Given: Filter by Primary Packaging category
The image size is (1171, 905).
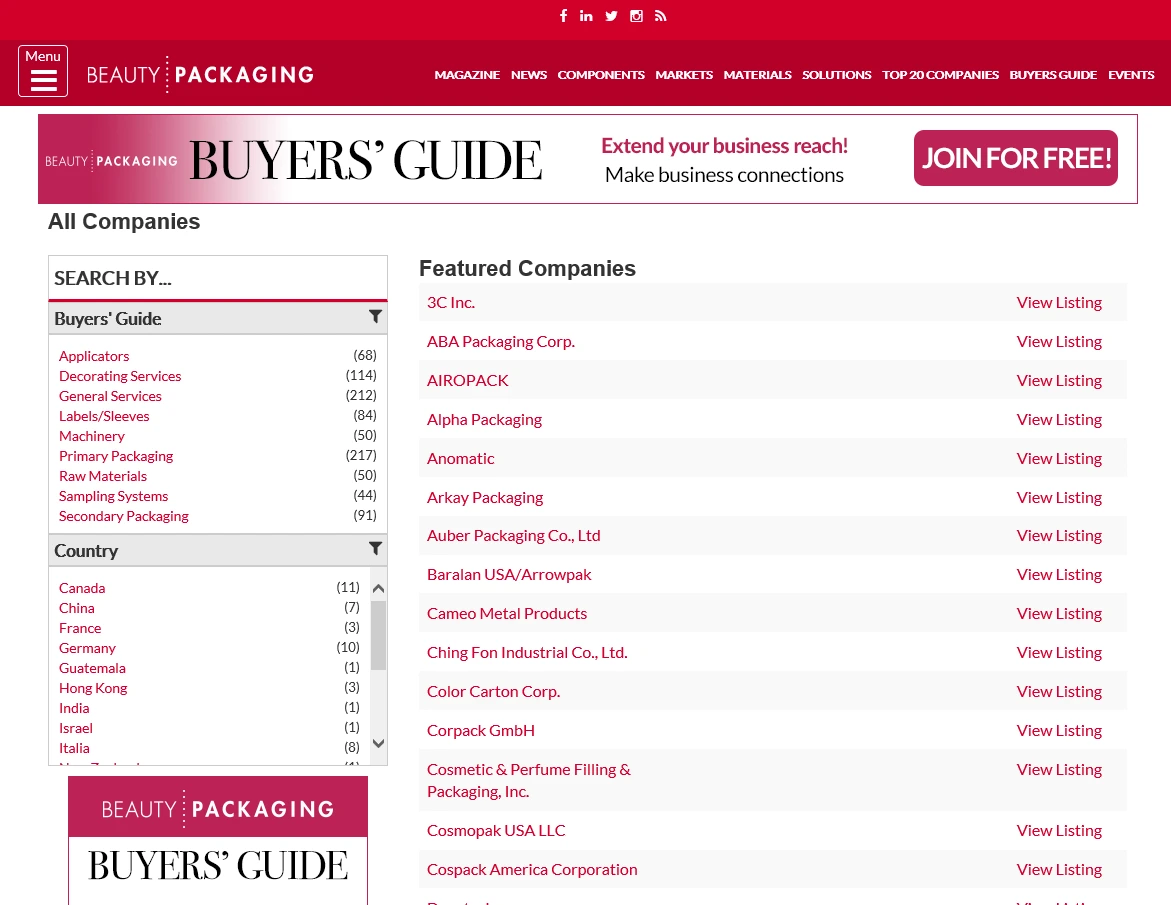Looking at the screenshot, I should [116, 456].
